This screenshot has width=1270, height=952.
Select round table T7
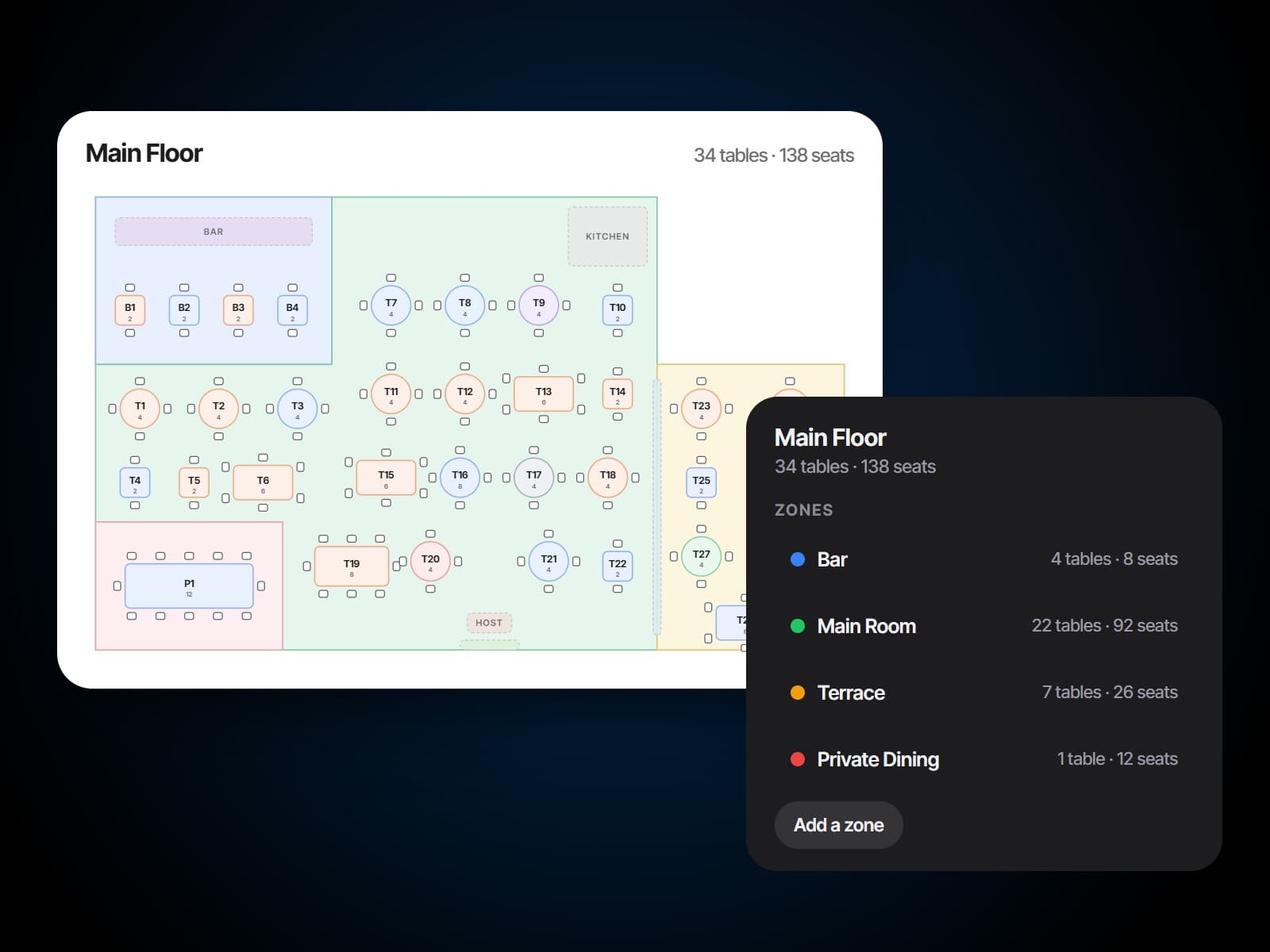click(x=391, y=305)
